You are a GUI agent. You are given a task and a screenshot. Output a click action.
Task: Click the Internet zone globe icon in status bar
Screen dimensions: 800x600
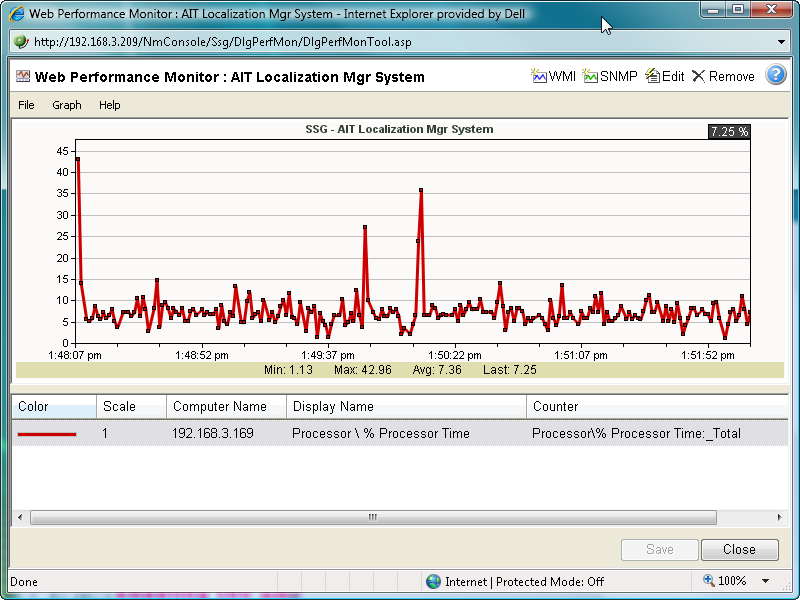(x=434, y=581)
